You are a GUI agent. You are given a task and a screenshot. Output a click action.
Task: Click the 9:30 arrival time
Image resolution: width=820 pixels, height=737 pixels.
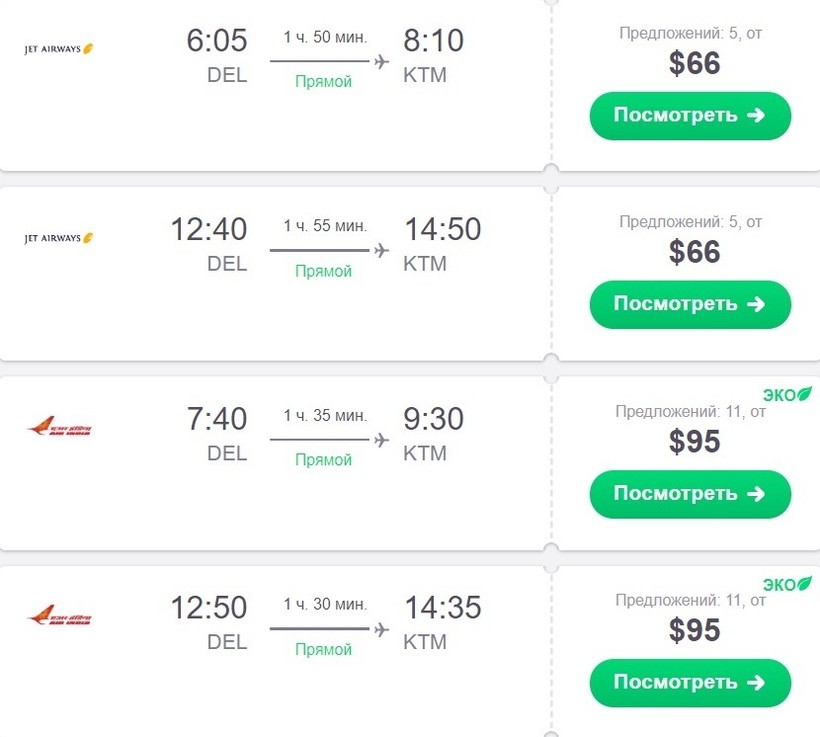433,419
